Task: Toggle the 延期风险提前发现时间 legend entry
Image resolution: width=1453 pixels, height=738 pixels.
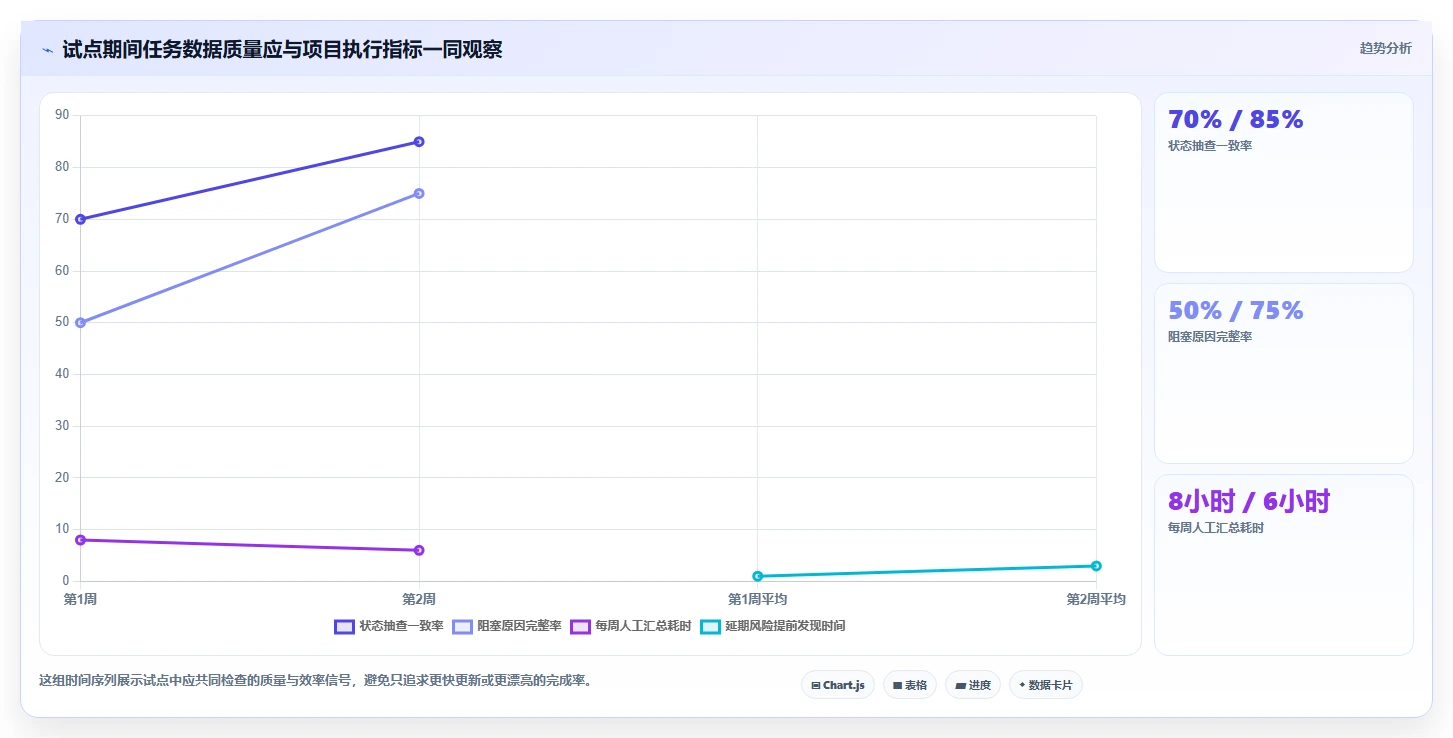Action: pos(773,626)
